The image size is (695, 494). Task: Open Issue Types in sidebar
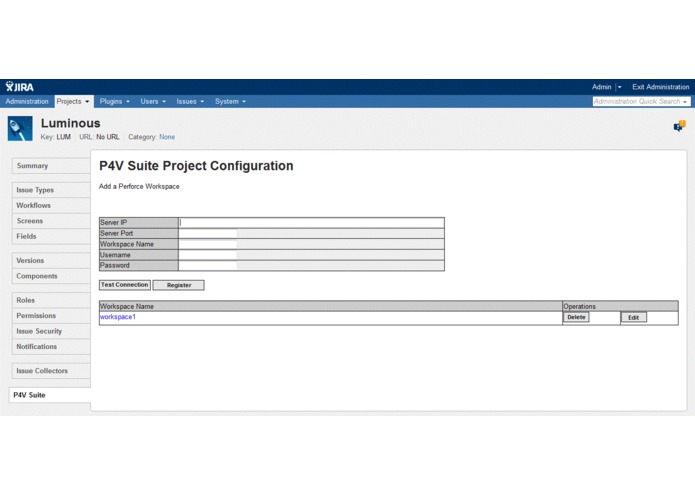pyautogui.click(x=51, y=190)
